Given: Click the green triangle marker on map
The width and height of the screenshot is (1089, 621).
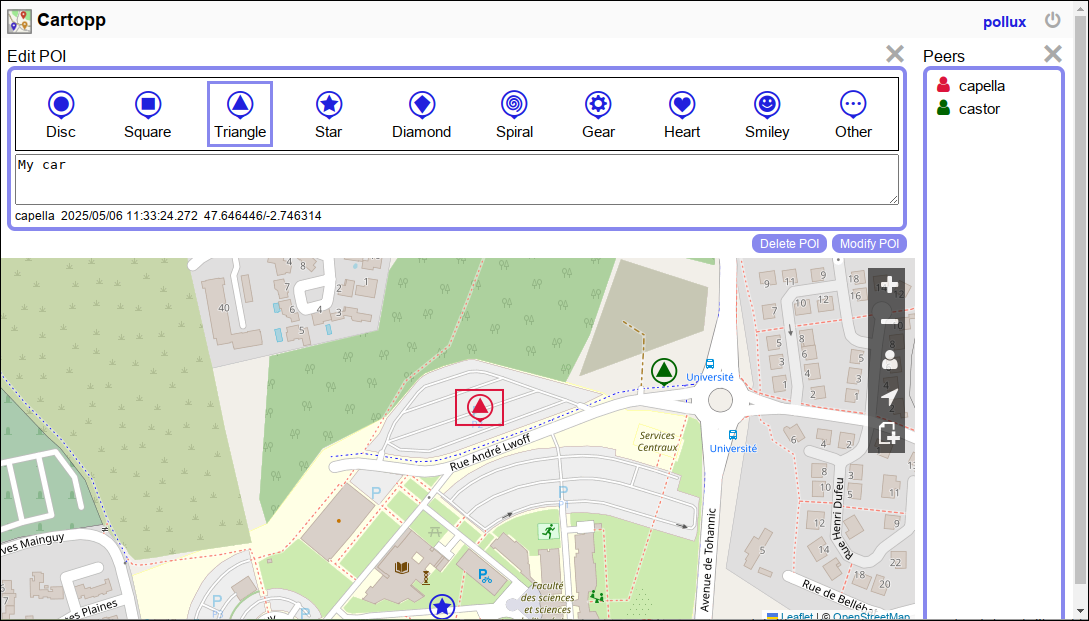Looking at the screenshot, I should [x=663, y=371].
